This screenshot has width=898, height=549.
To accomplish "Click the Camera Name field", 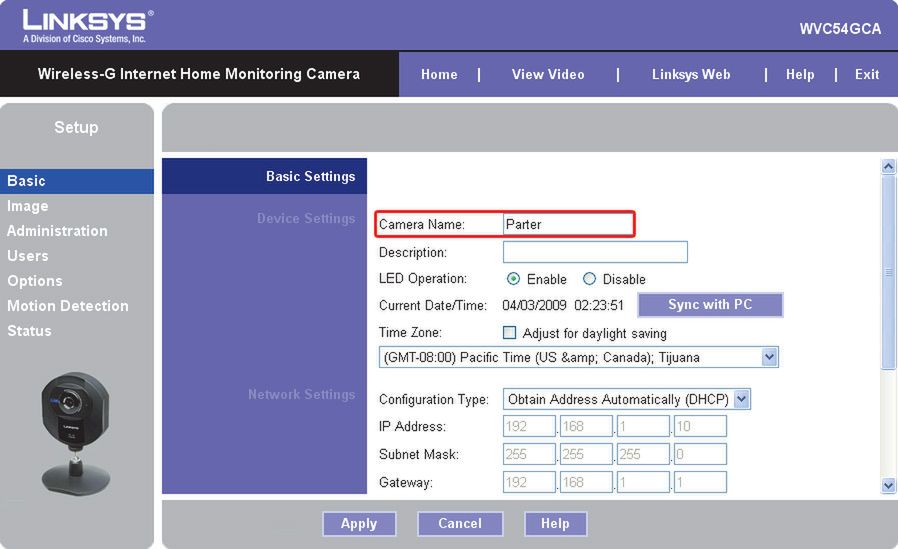I will [568, 224].
